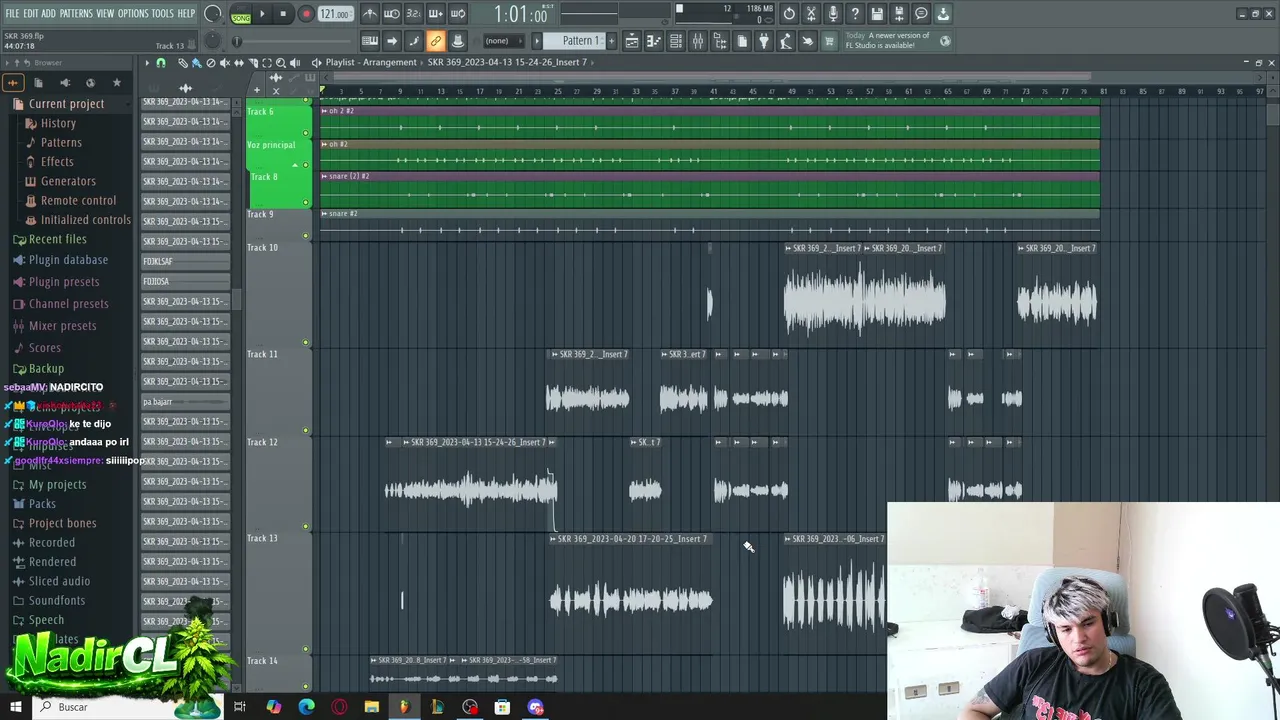The width and height of the screenshot is (1280, 720).
Task: Click bar 41 on the timeline ruler
Action: (713, 91)
